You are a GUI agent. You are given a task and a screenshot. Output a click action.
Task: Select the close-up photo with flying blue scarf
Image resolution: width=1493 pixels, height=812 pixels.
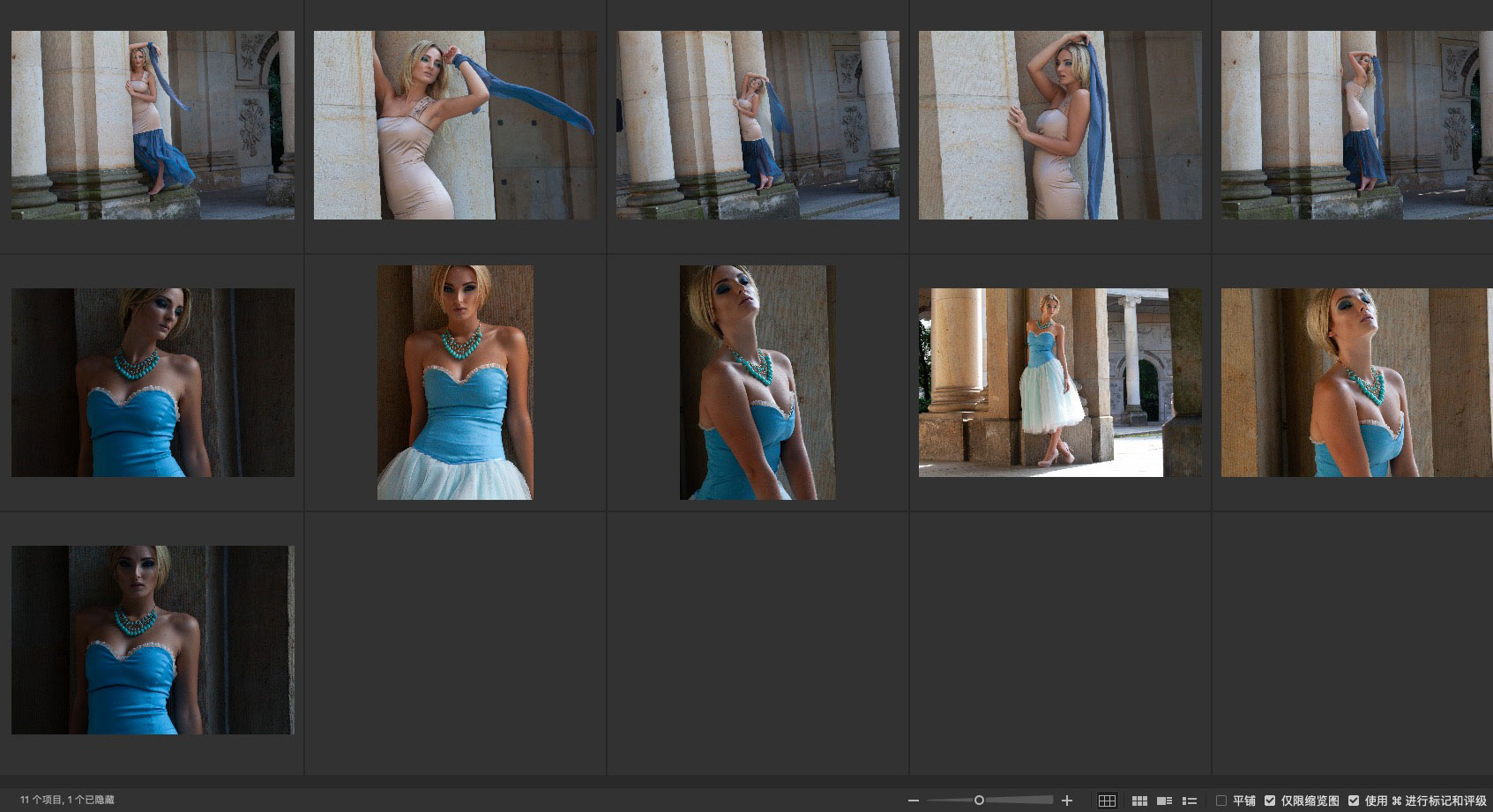point(455,125)
